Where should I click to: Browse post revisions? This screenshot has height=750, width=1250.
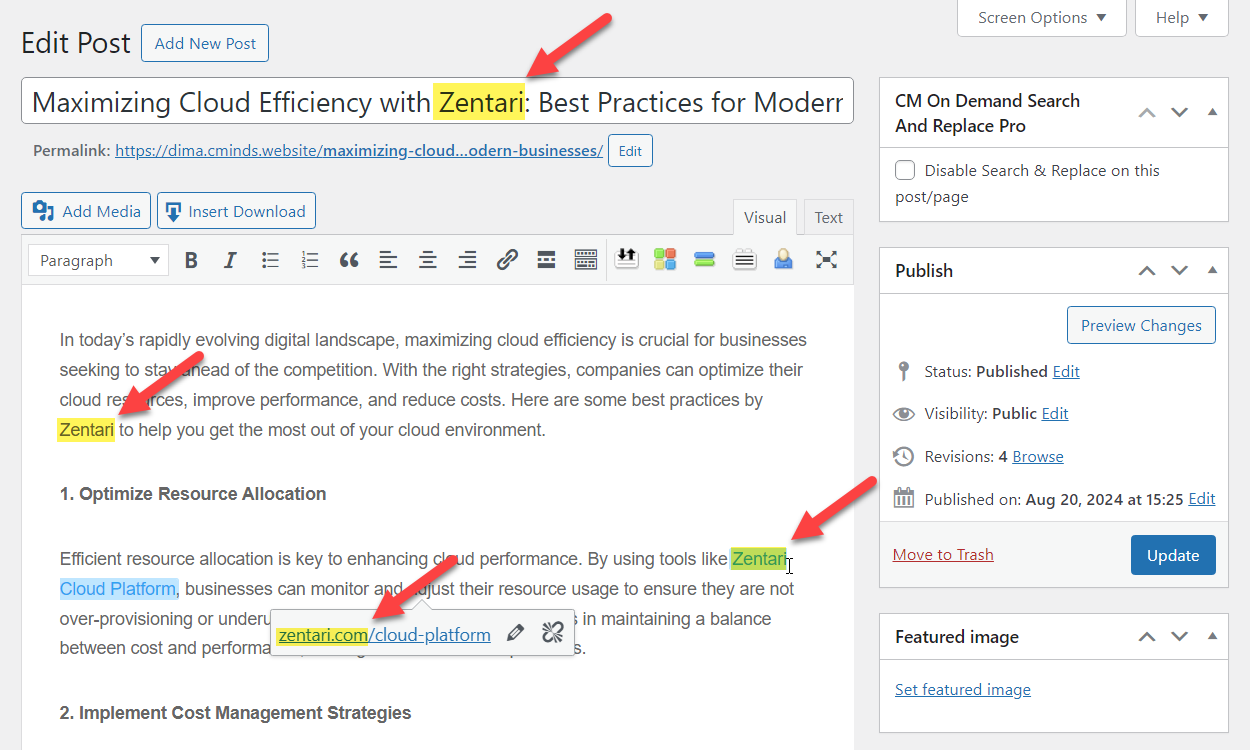coord(1038,456)
